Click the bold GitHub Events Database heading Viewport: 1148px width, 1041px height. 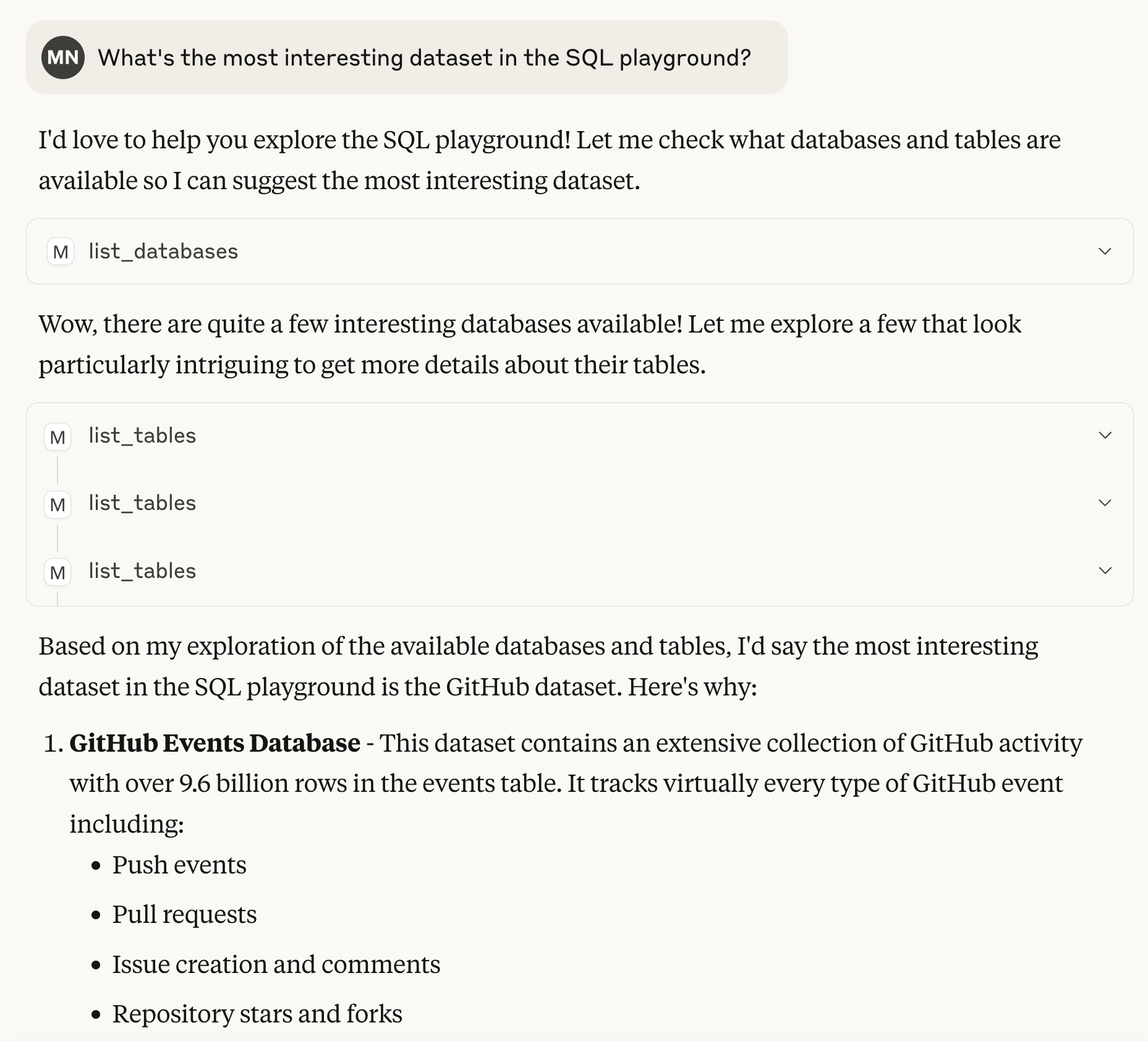(x=215, y=743)
